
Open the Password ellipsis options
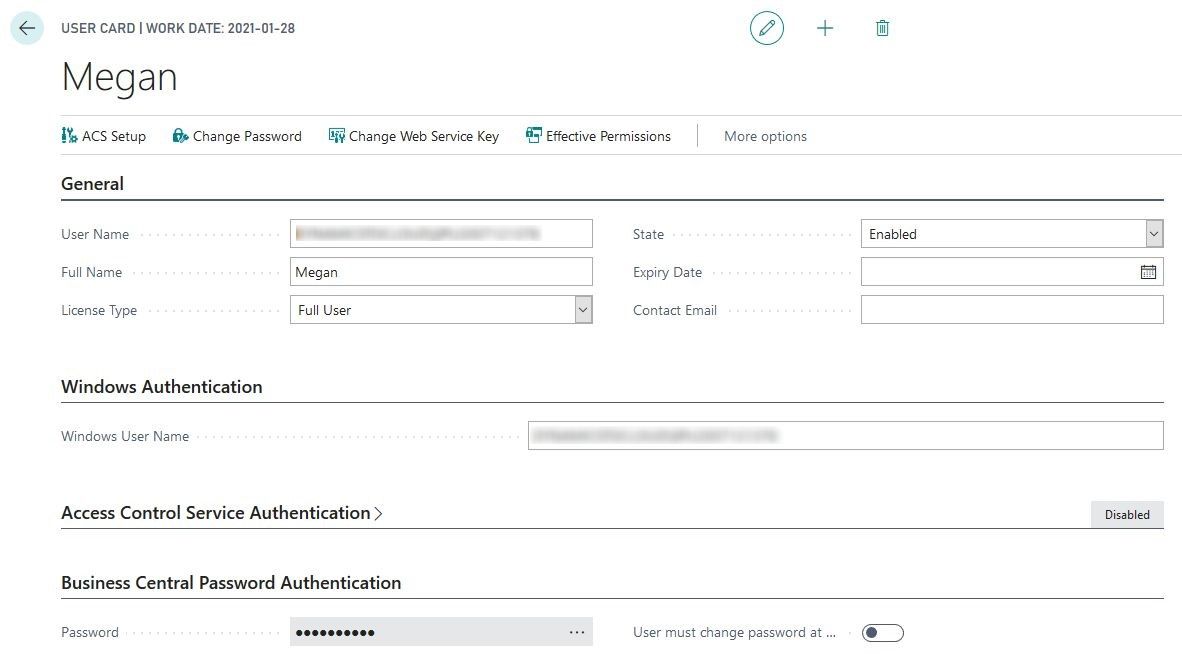[x=577, y=631]
